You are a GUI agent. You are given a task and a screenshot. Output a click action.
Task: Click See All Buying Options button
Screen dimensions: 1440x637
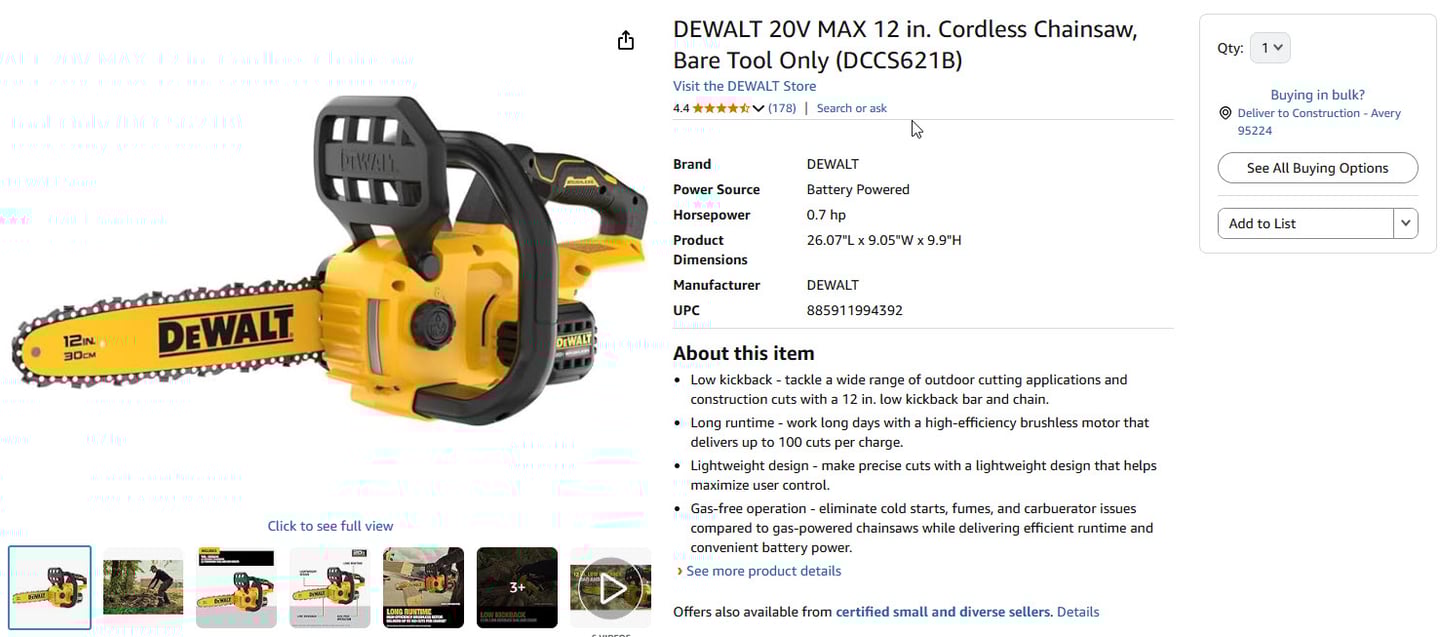(x=1317, y=168)
